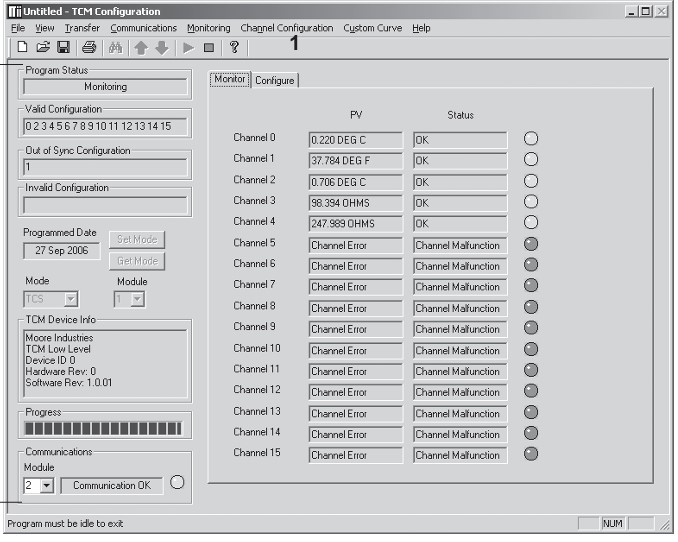
Task: Open the Communications Module dropdown
Action: (46, 486)
